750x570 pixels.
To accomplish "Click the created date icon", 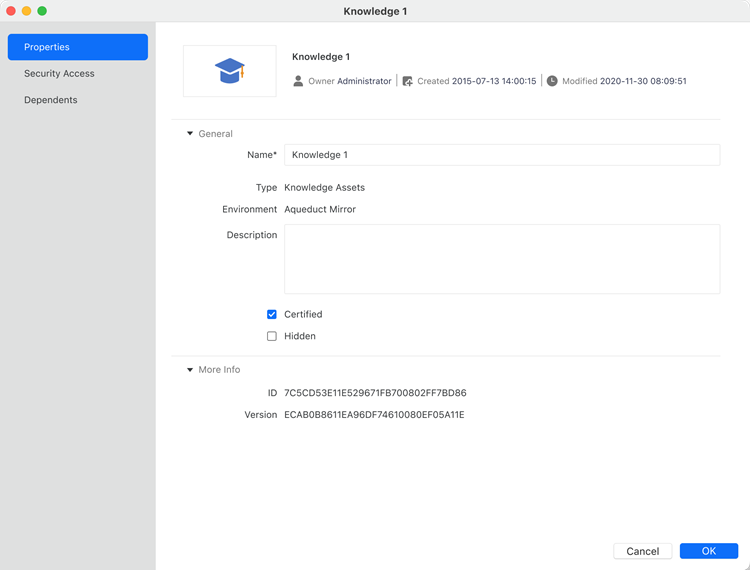I will coord(407,81).
